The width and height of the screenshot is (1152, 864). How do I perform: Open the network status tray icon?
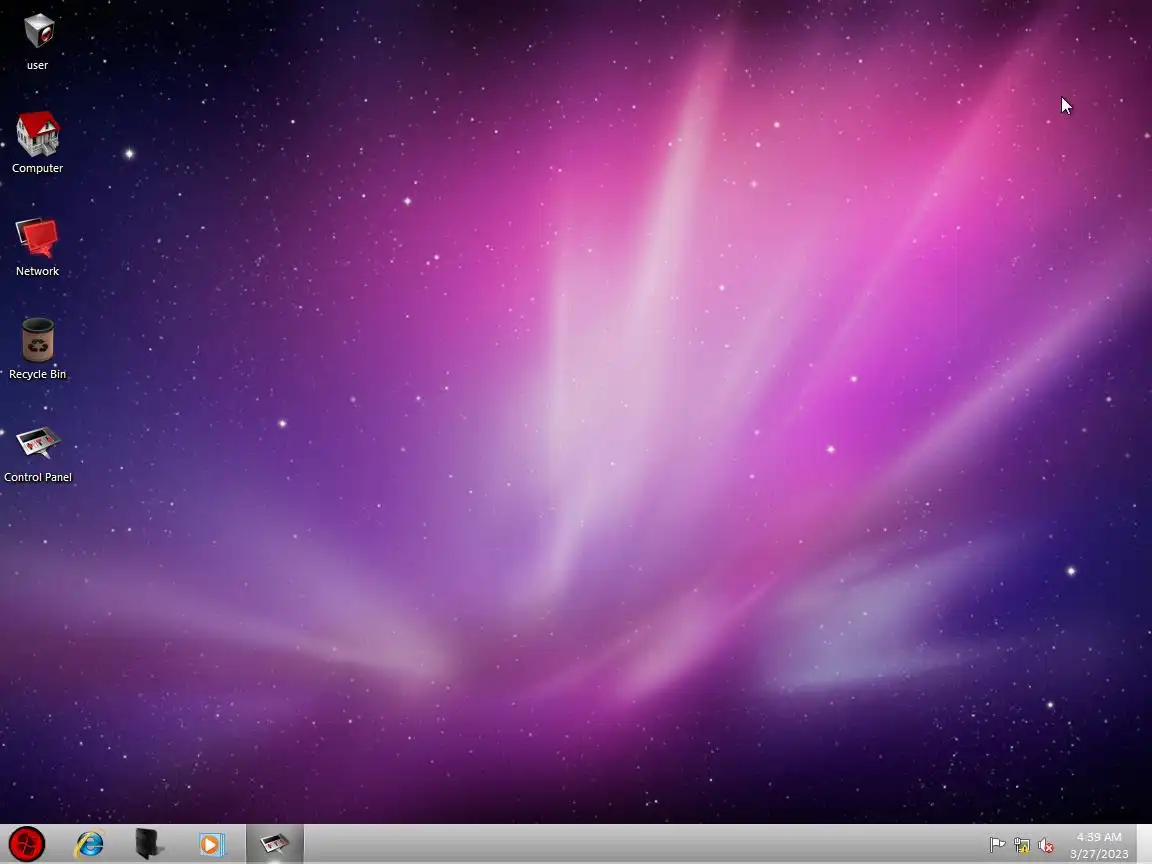pyautogui.click(x=1021, y=846)
